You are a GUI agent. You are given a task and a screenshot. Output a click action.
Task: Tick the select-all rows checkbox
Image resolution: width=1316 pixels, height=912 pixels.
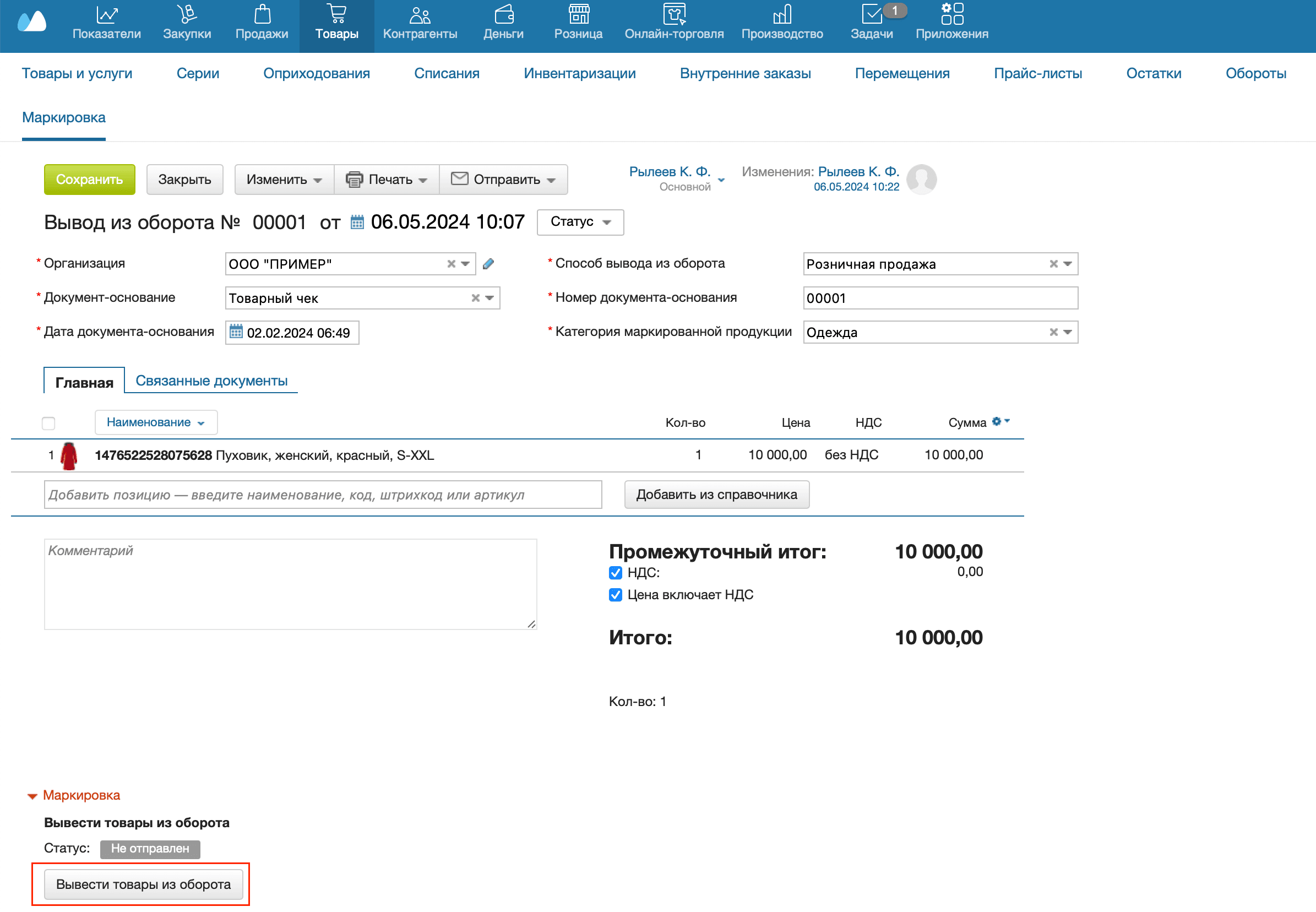(x=48, y=423)
